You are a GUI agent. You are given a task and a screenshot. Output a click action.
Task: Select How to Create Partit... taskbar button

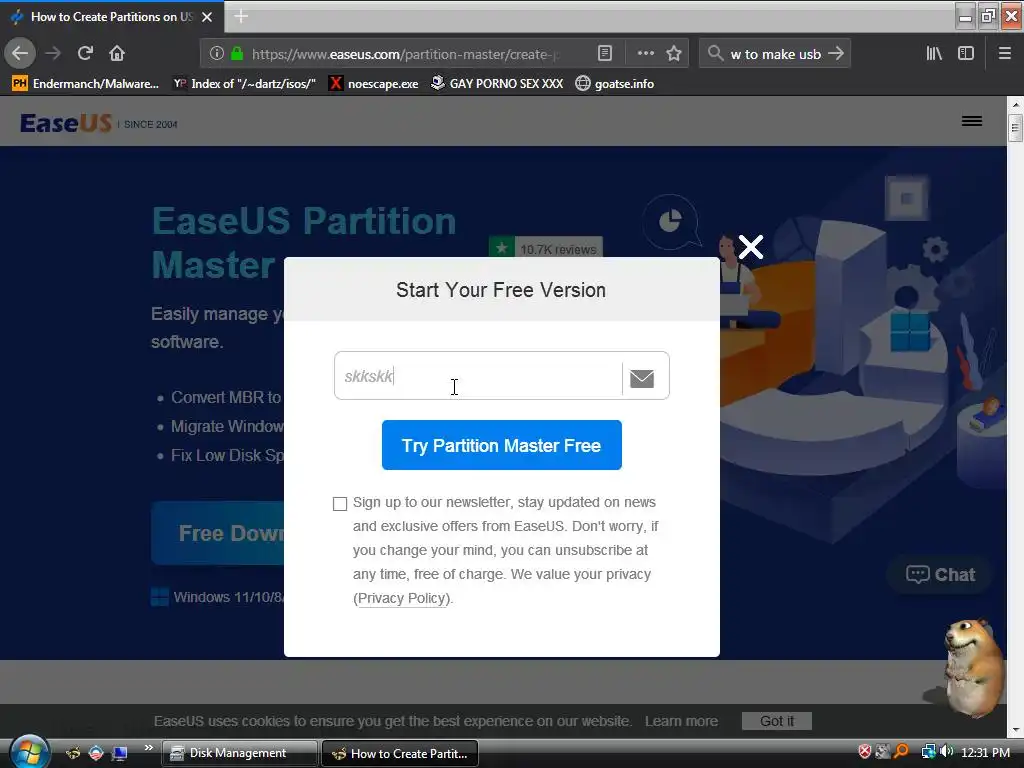400,754
